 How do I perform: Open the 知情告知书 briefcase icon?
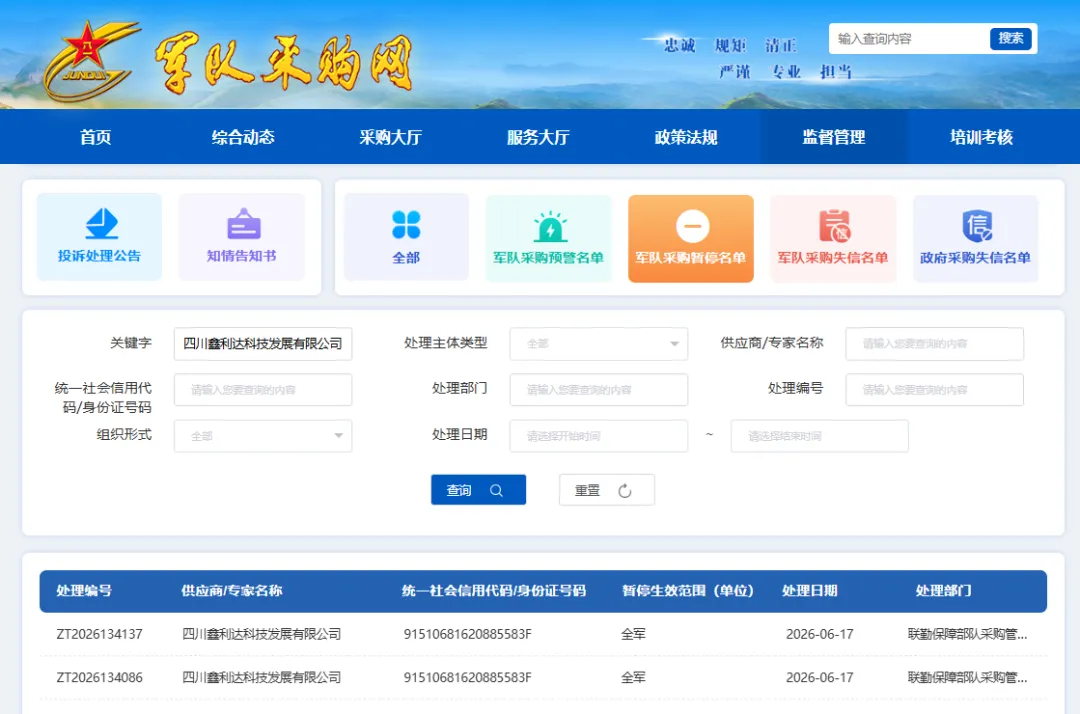244,223
